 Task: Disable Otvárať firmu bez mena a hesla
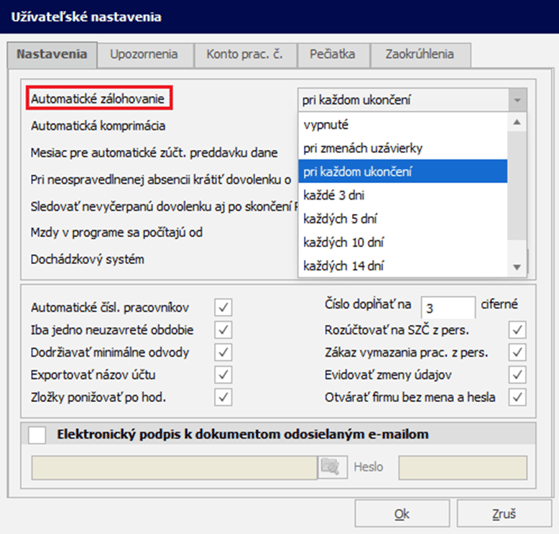[517, 397]
